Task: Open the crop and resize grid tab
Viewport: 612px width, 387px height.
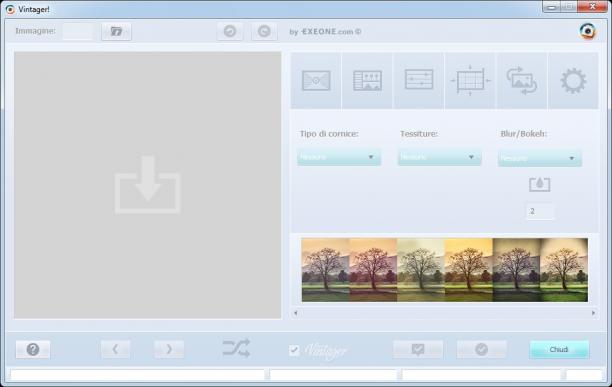Action: click(470, 81)
